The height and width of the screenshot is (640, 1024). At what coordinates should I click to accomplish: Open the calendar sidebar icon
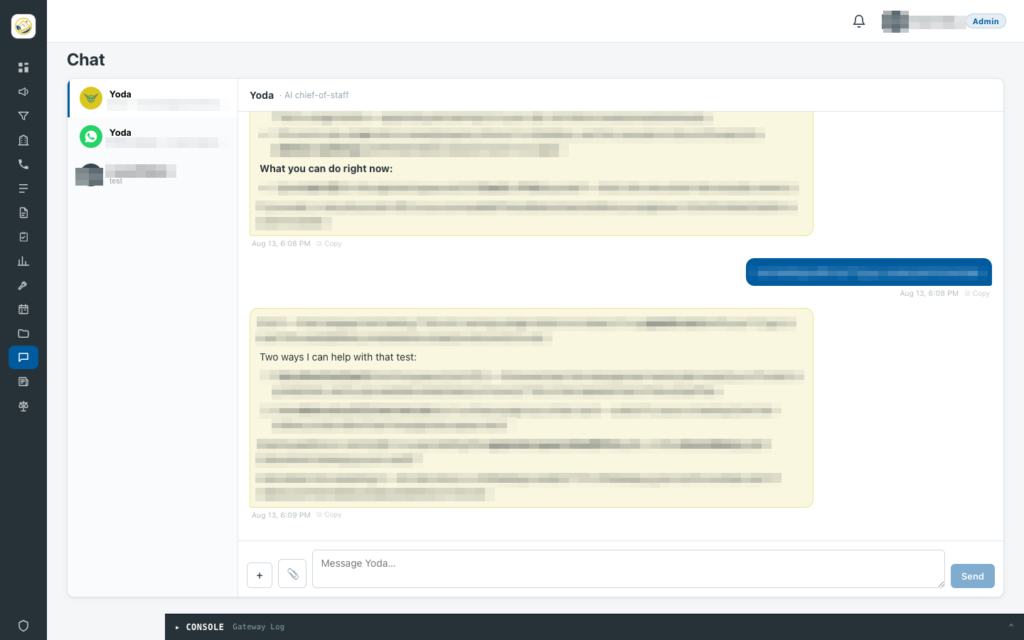24,309
